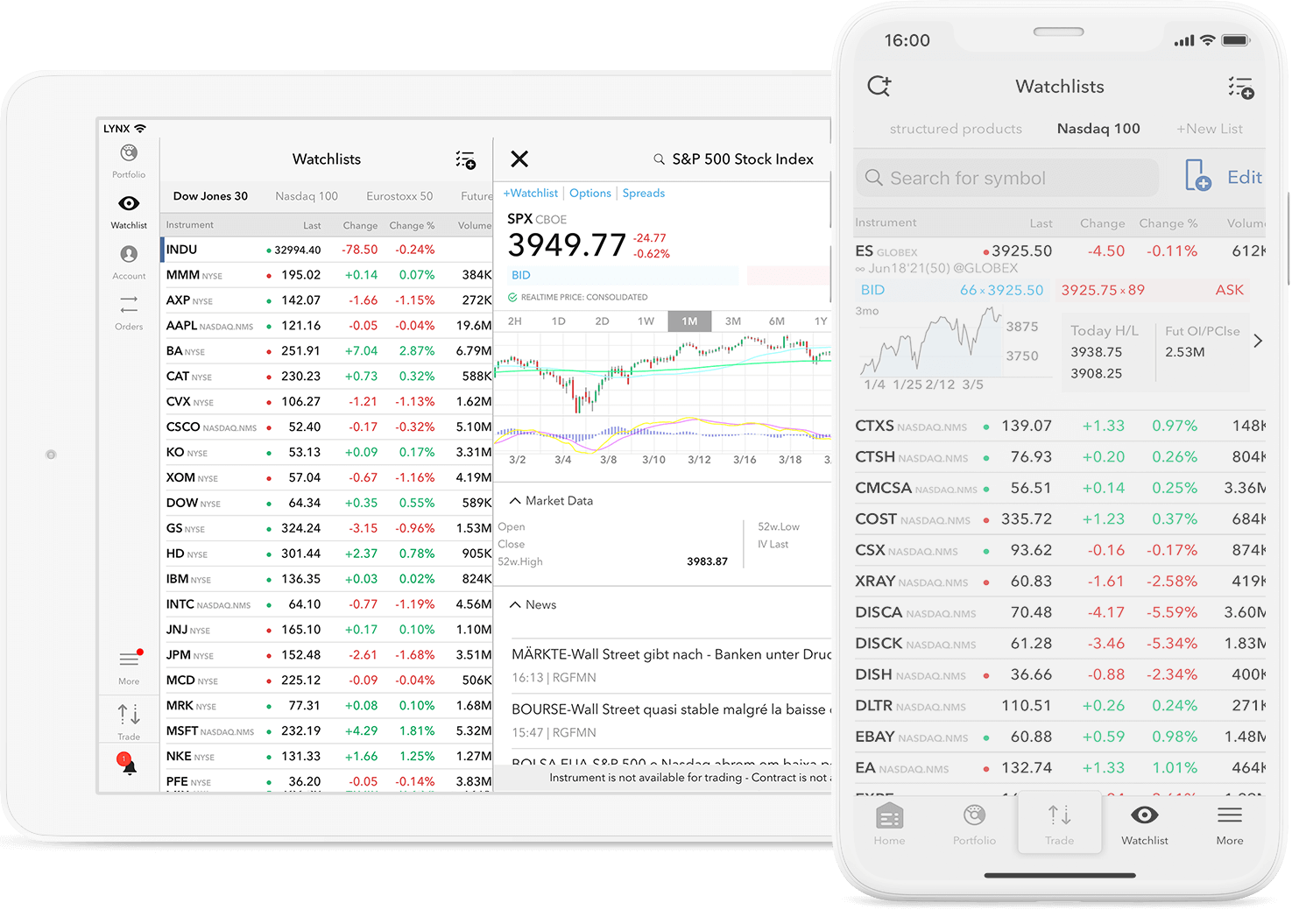
Task: Set chart range to 2D
Action: [602, 321]
